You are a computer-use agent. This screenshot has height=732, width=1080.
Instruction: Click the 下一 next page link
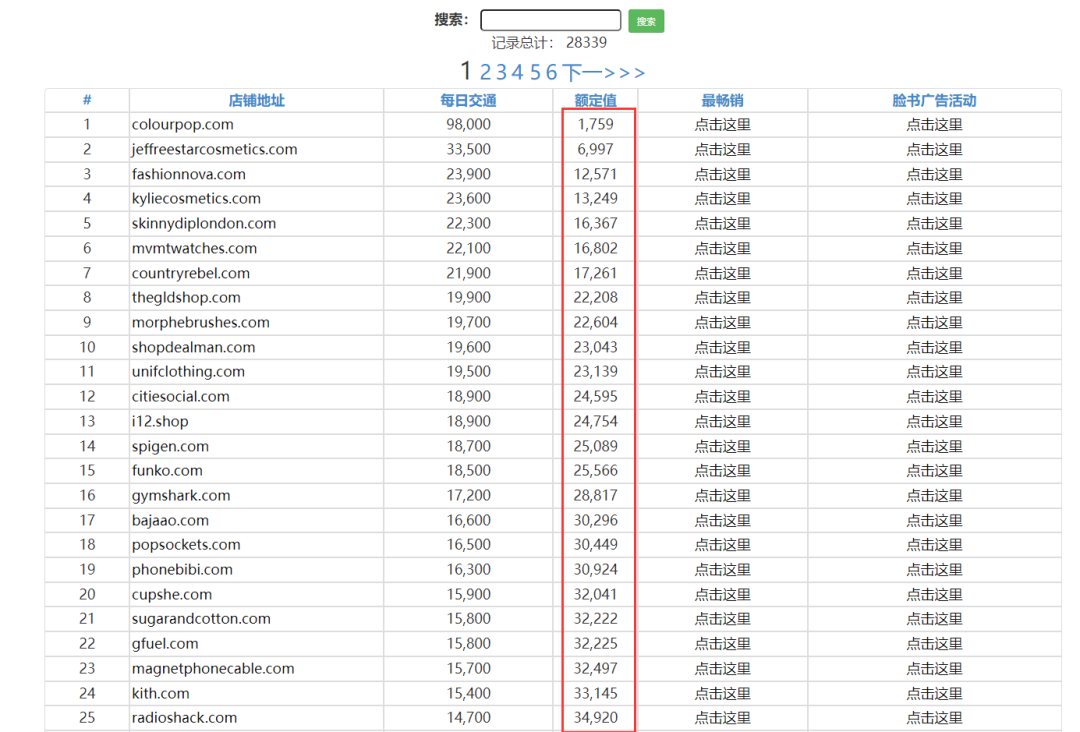coord(582,72)
